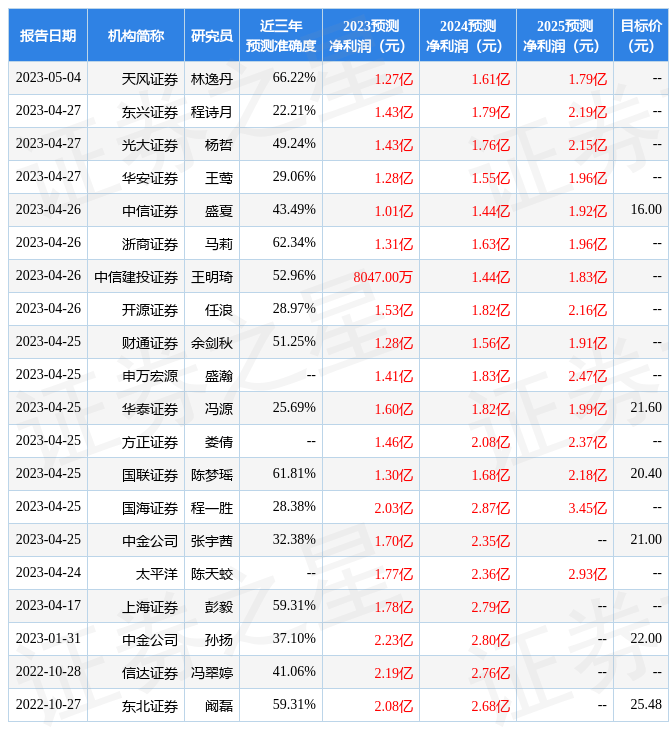Click the 东北证券 institution name

(150, 706)
